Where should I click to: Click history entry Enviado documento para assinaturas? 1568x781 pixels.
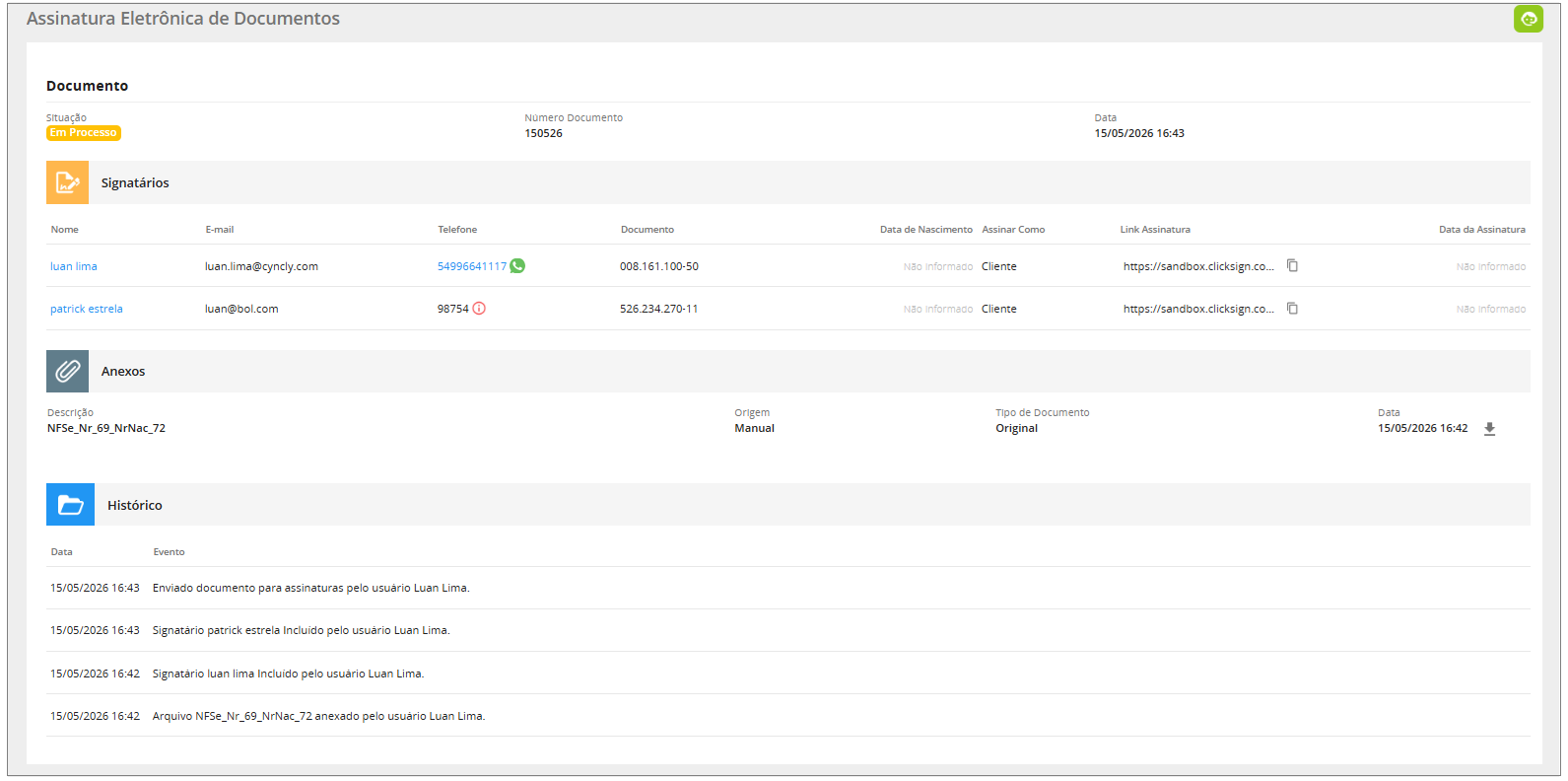[x=311, y=588]
